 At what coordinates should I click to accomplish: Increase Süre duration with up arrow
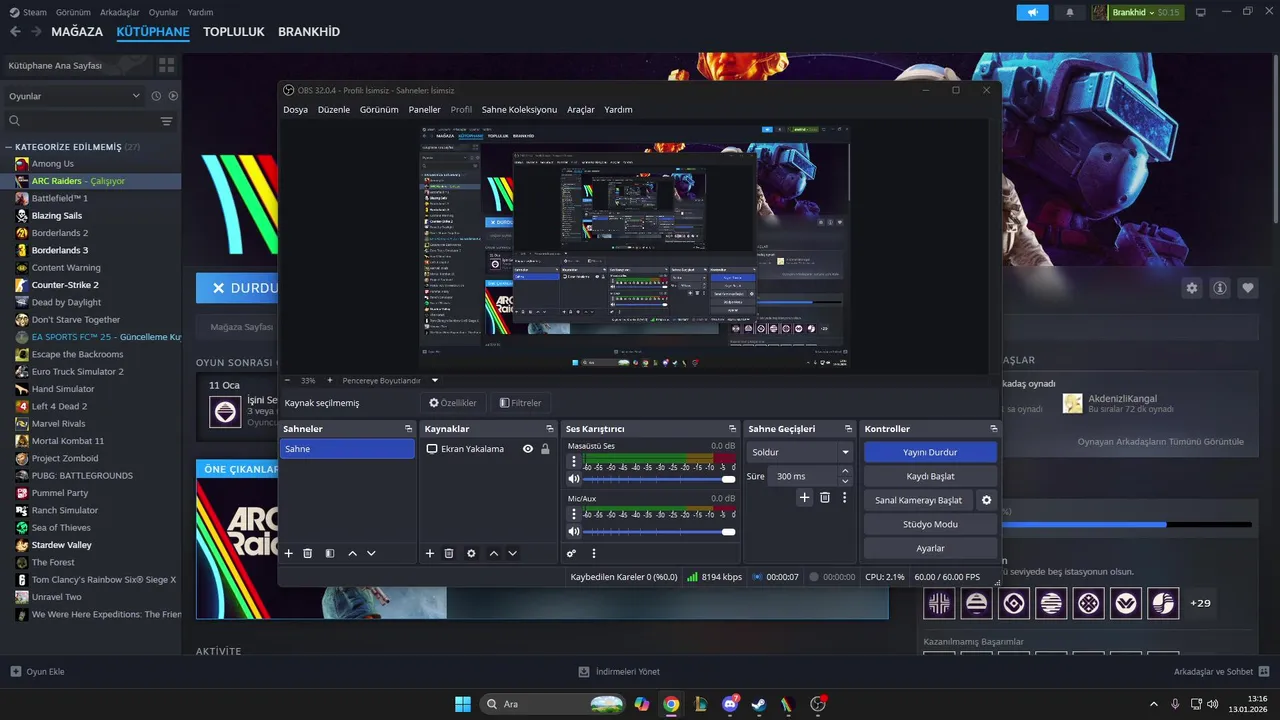(845, 471)
